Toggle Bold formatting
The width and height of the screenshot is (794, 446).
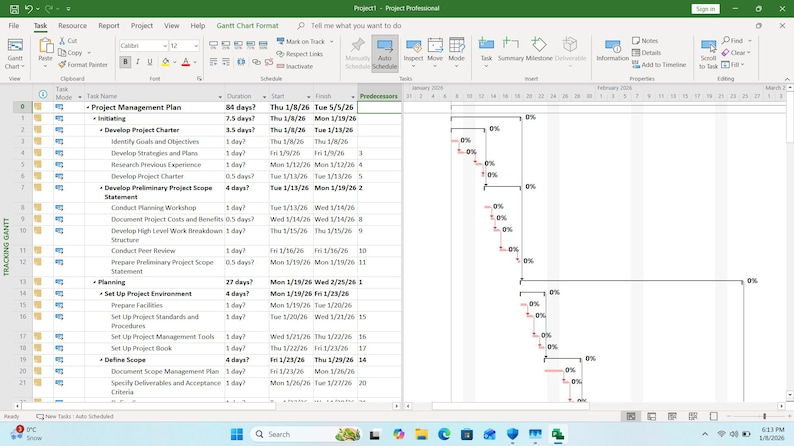click(x=125, y=62)
